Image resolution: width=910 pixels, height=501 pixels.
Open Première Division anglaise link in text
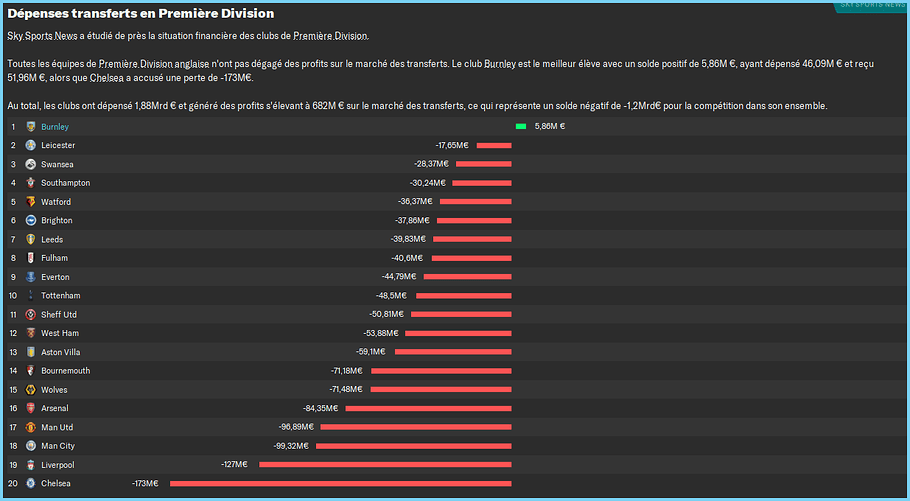154,64
